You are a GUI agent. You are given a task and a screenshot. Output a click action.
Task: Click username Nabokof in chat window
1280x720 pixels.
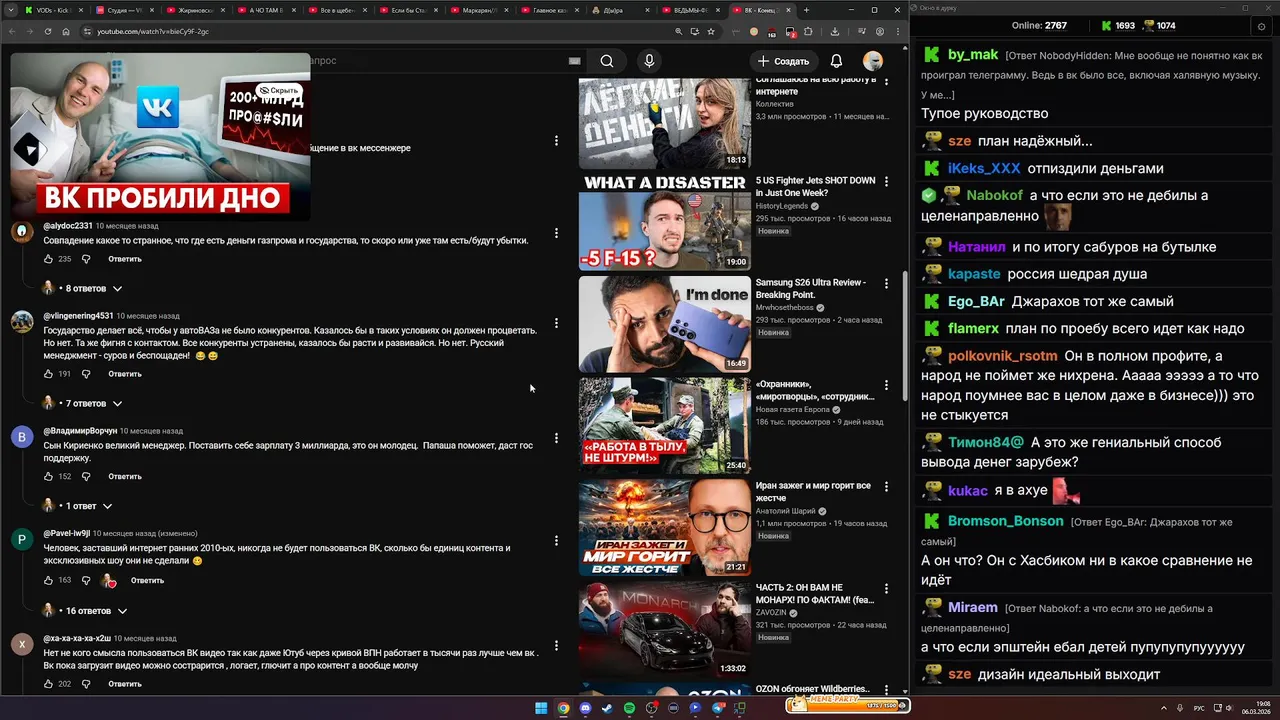pyautogui.click(x=994, y=195)
